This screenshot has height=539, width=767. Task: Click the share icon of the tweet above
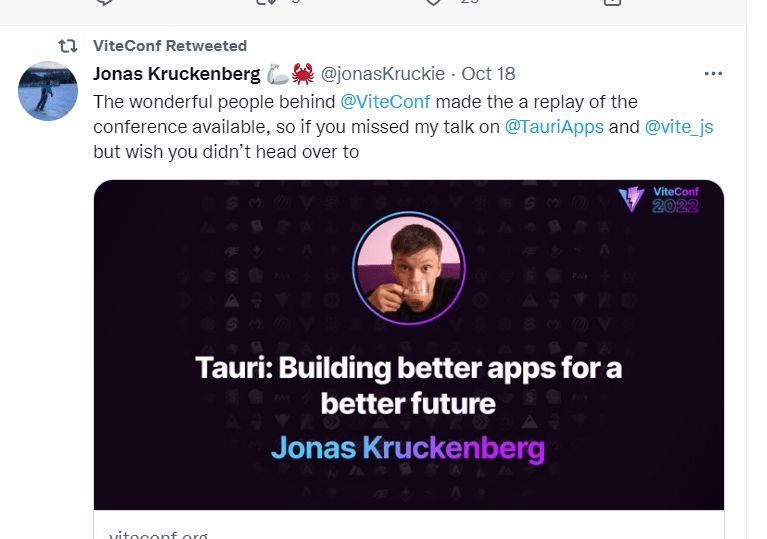612,3
